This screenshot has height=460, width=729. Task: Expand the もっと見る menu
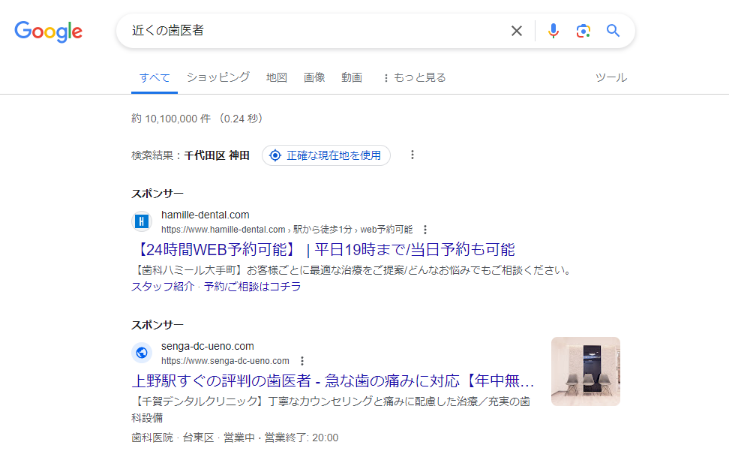(x=414, y=78)
